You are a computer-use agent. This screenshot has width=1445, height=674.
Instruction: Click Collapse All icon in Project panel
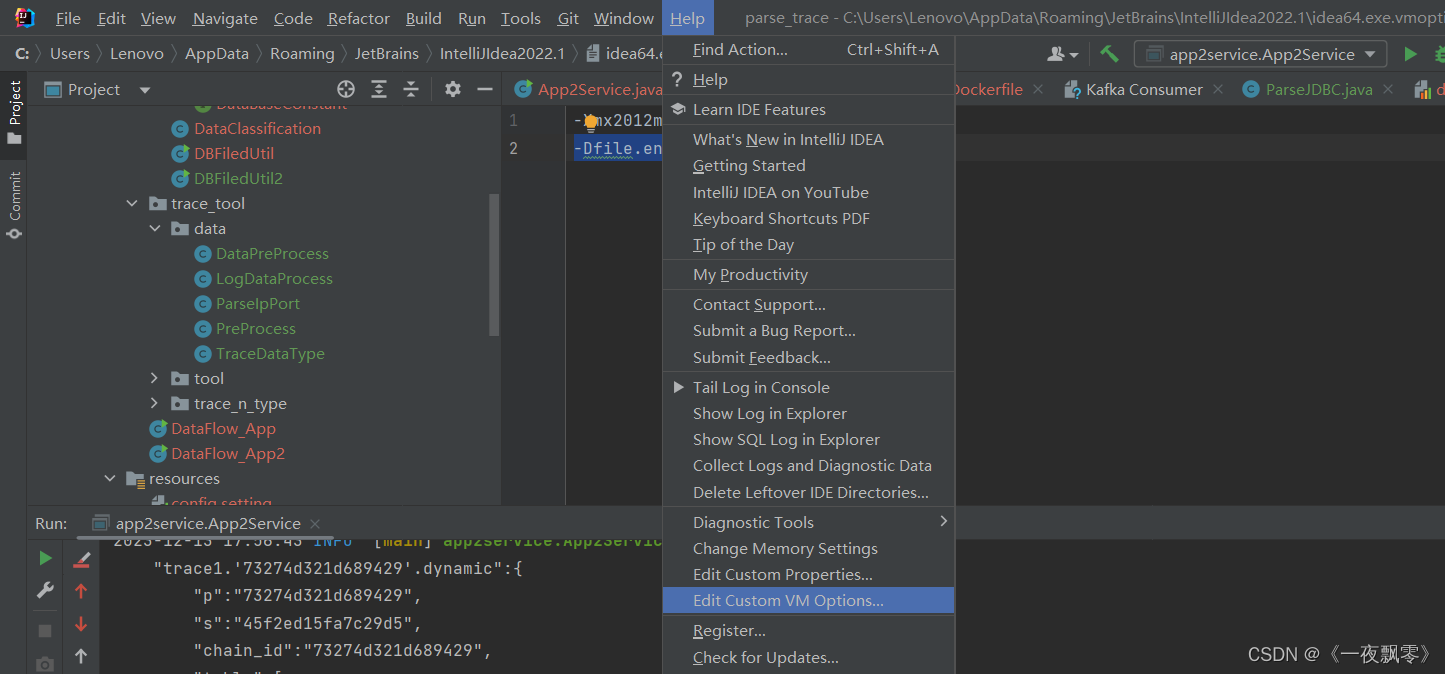point(411,89)
